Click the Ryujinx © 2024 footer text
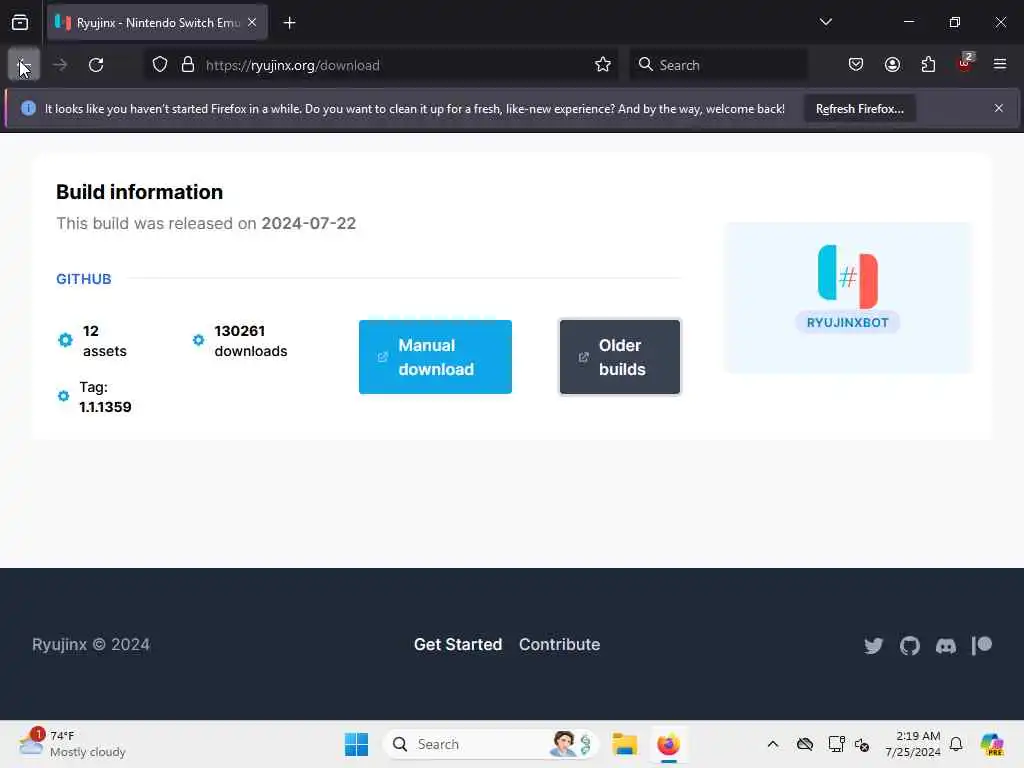This screenshot has height=768, width=1024. (91, 645)
